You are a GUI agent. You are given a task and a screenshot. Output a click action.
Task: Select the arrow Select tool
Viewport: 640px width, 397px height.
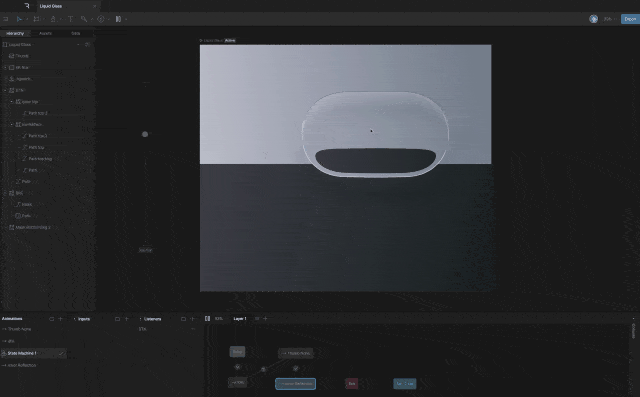point(19,19)
